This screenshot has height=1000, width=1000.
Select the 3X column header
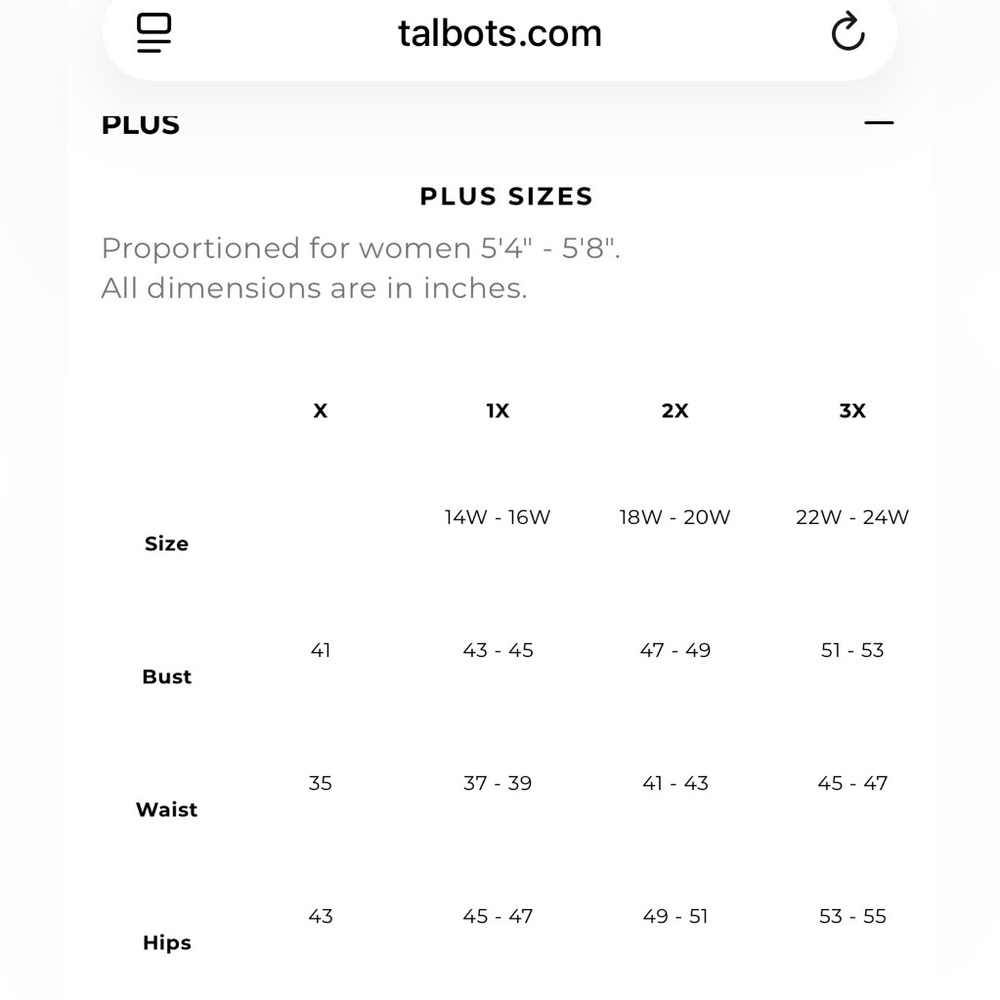pos(852,411)
